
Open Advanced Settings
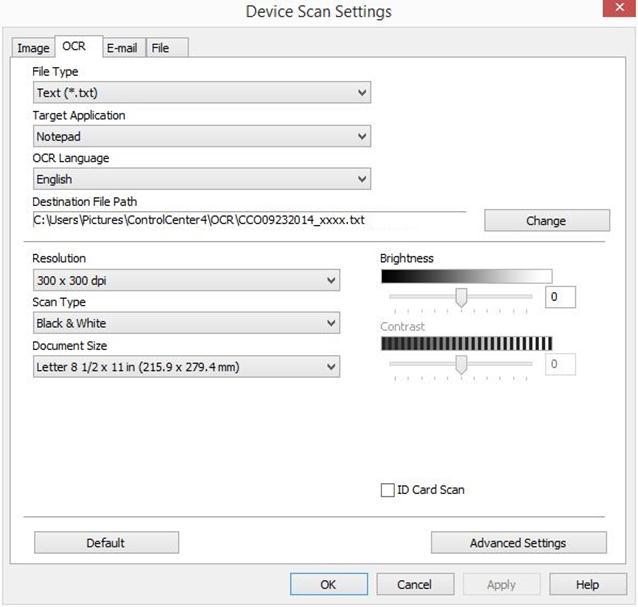518,543
